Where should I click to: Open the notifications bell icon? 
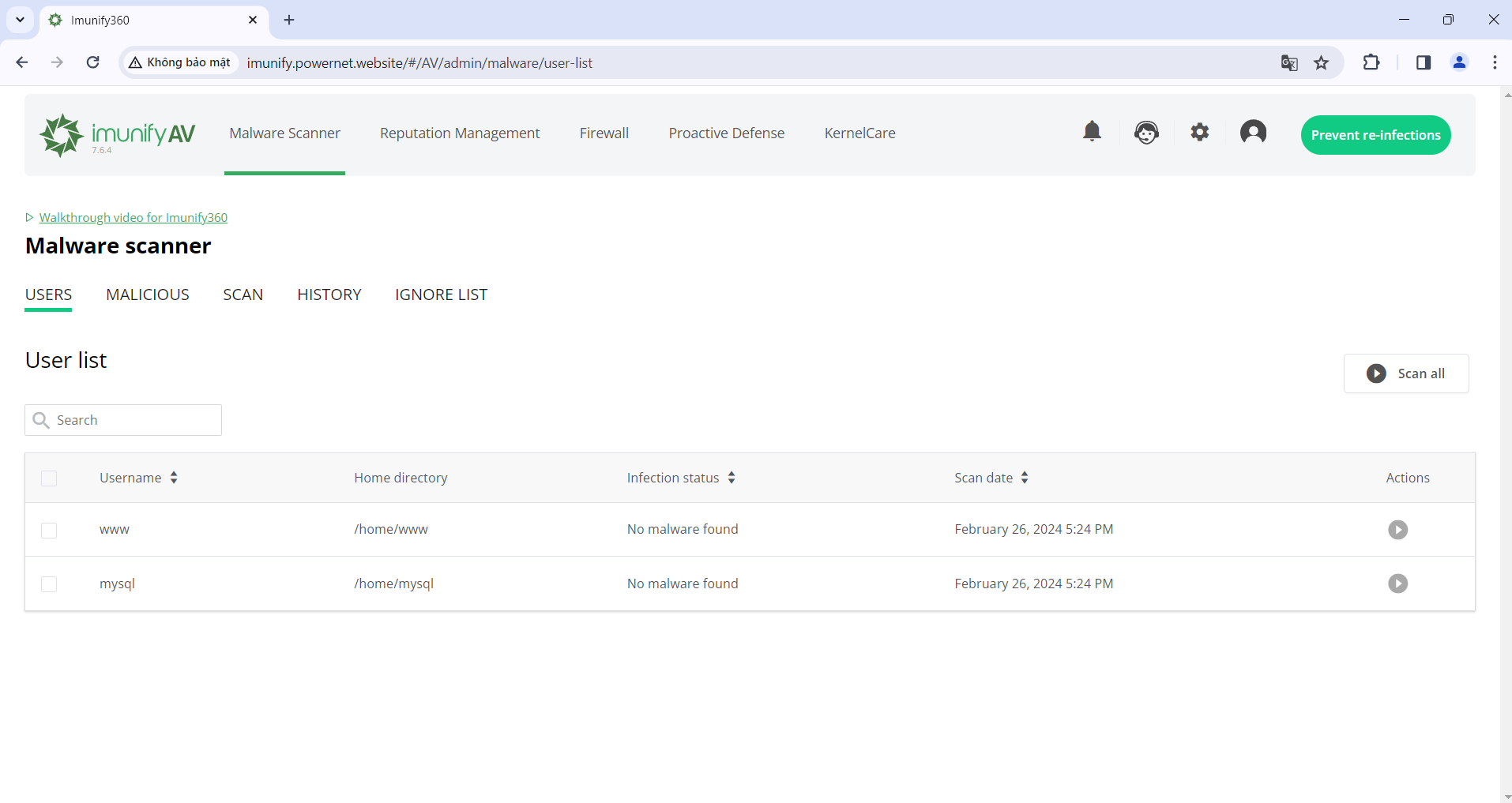click(1092, 132)
